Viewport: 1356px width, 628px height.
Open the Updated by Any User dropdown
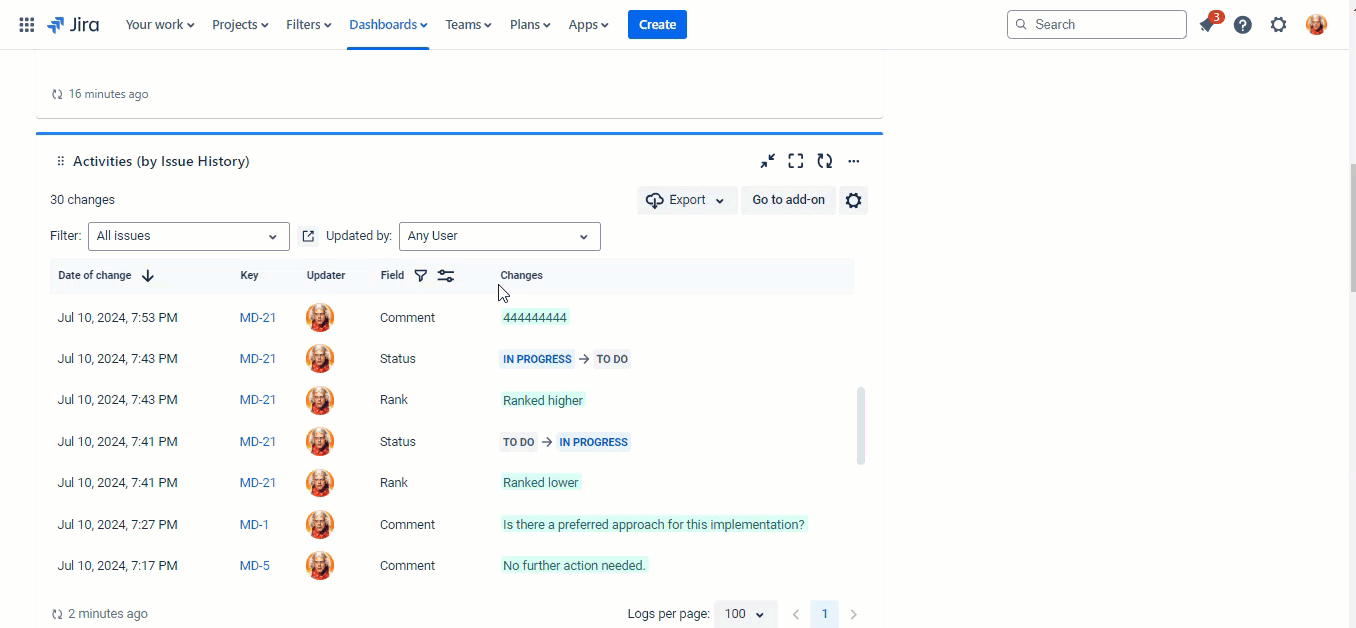tap(499, 236)
